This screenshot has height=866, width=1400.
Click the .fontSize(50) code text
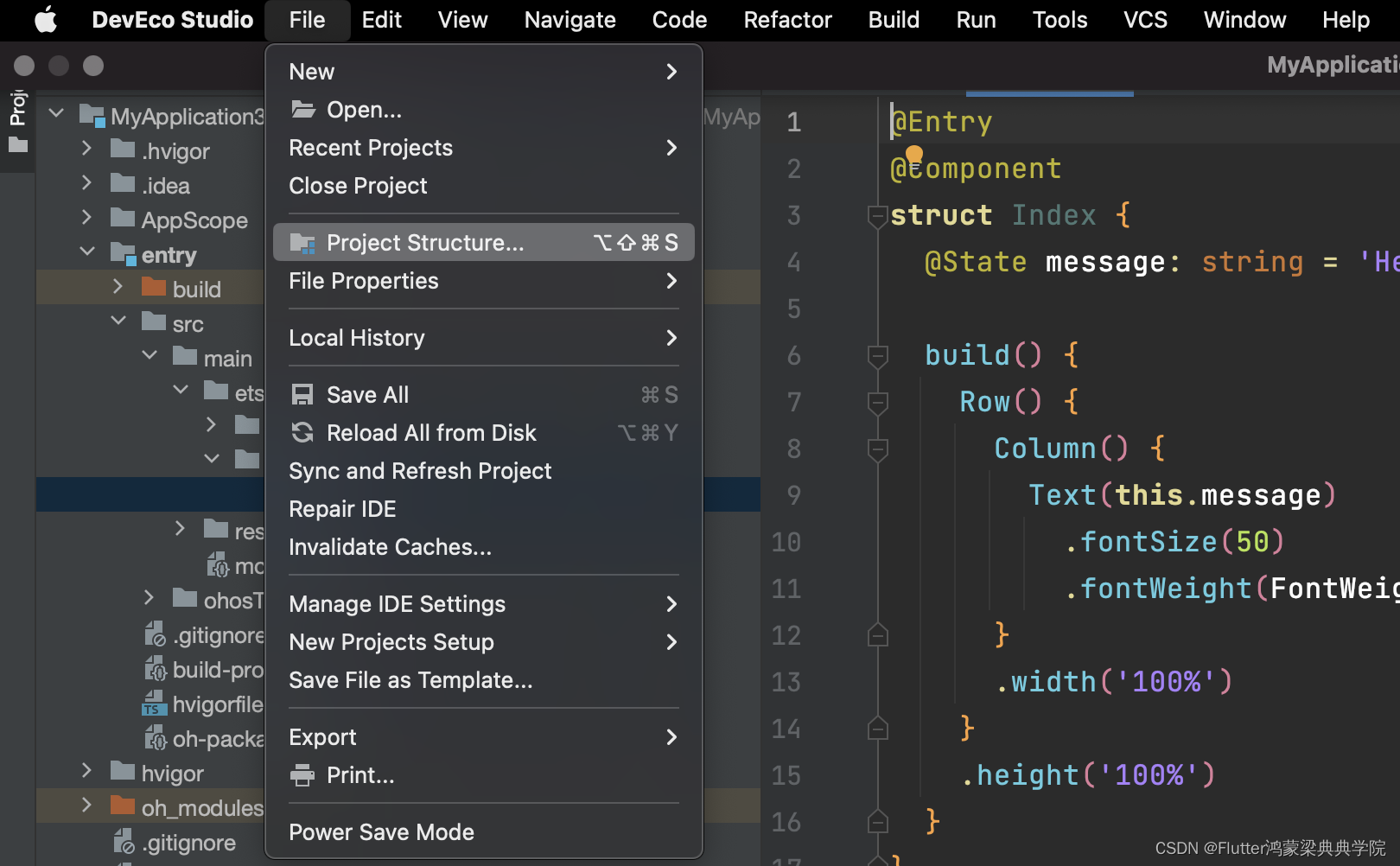1175,542
